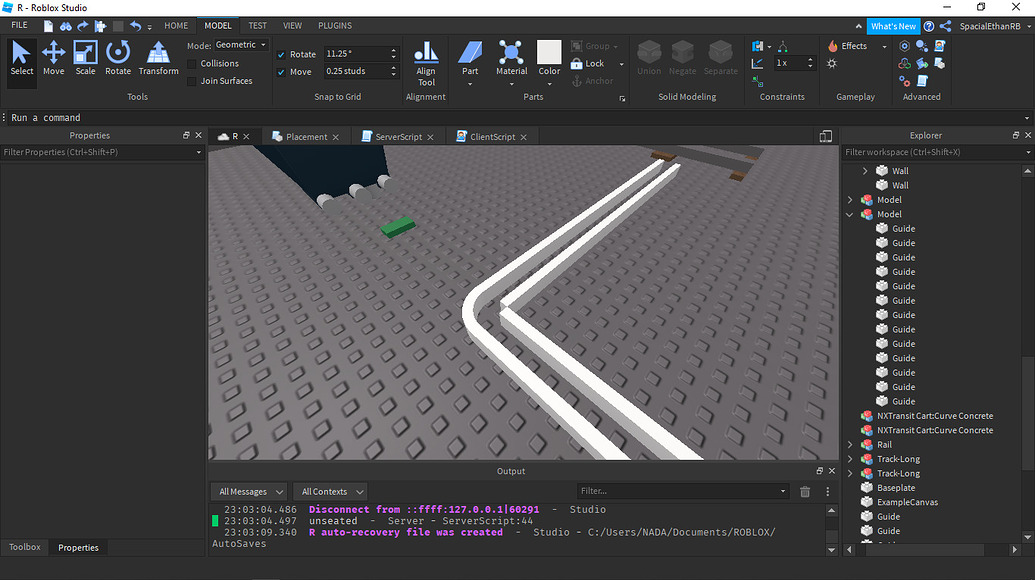The image size is (1035, 580).
Task: Switch to the TEST ribbon tab
Action: 257,26
